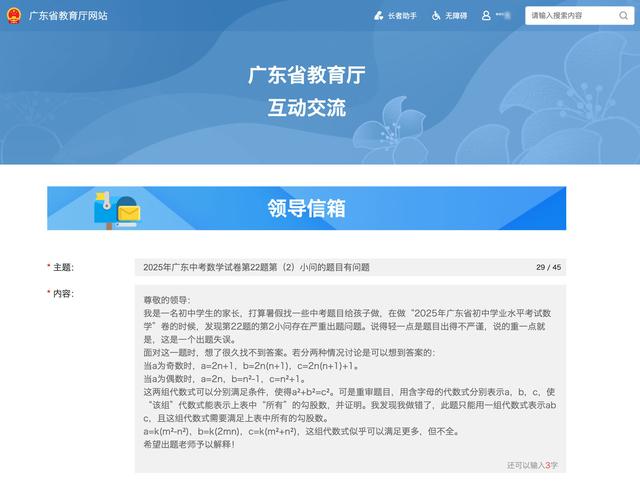
Task: Click the 广东省教育厅 banner heading
Action: pyautogui.click(x=307, y=75)
